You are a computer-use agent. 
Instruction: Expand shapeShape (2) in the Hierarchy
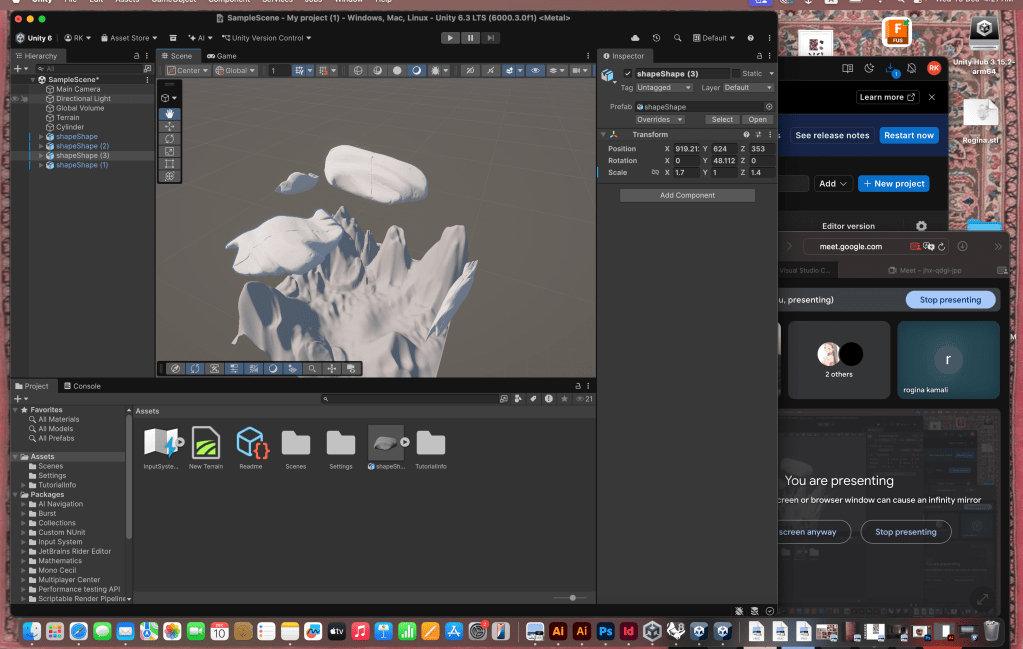pyautogui.click(x=41, y=146)
